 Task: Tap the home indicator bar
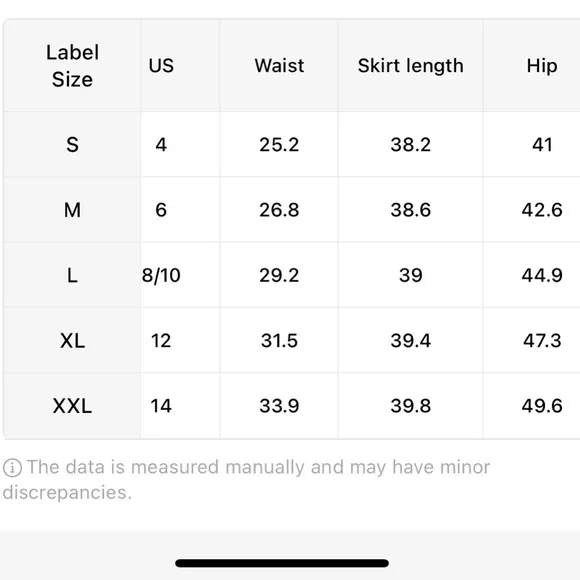point(282,563)
